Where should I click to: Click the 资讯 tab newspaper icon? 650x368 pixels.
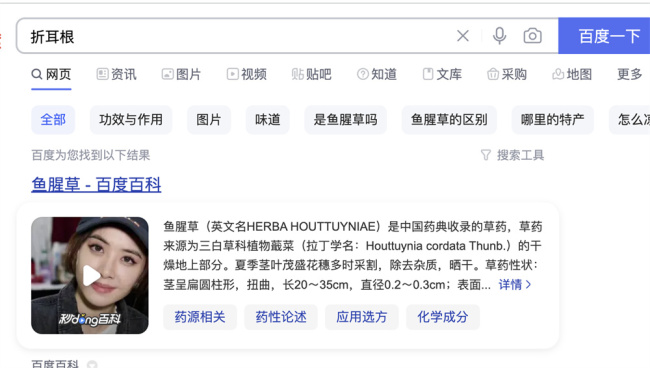point(102,74)
